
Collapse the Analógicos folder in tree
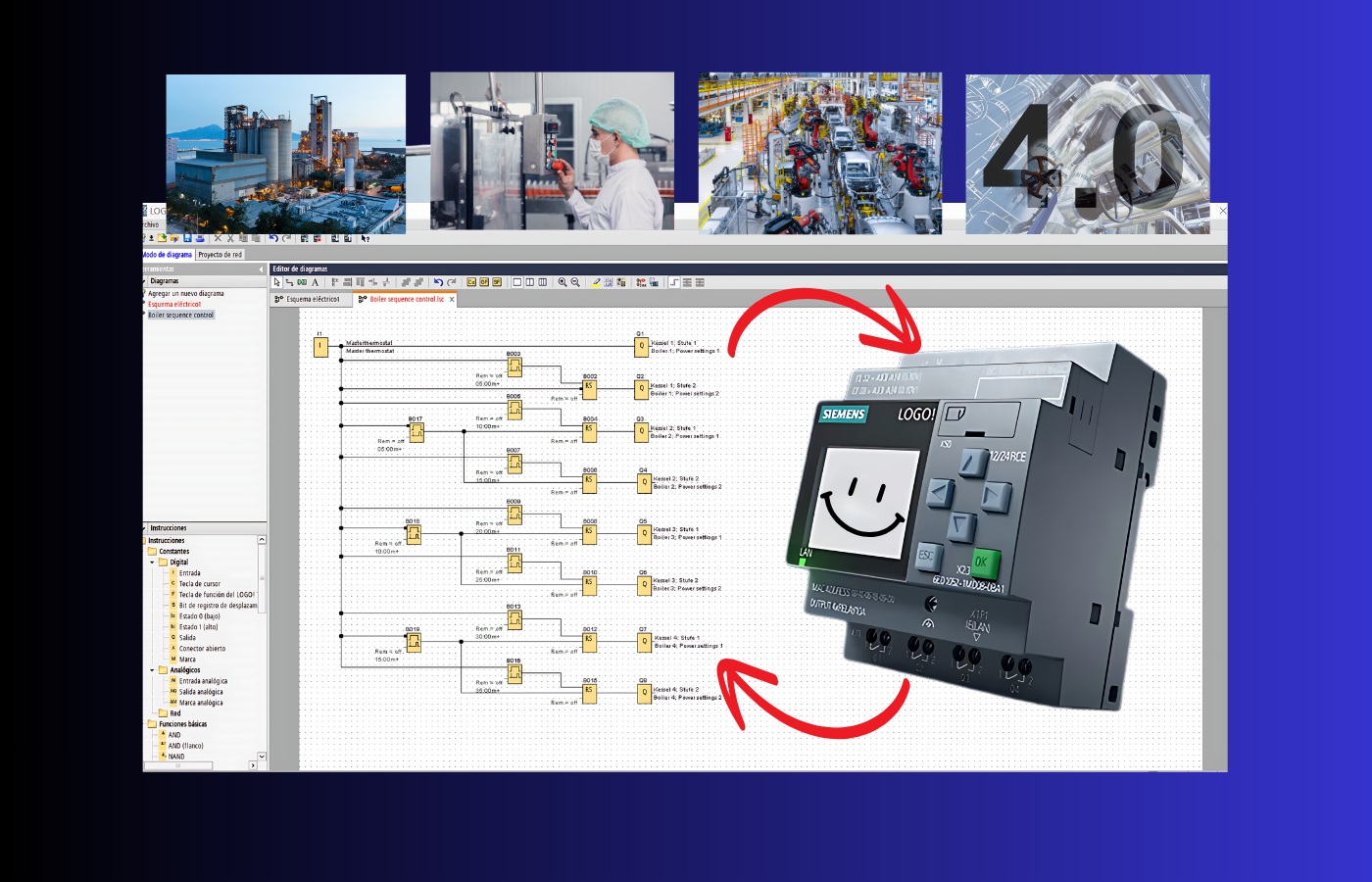[152, 670]
